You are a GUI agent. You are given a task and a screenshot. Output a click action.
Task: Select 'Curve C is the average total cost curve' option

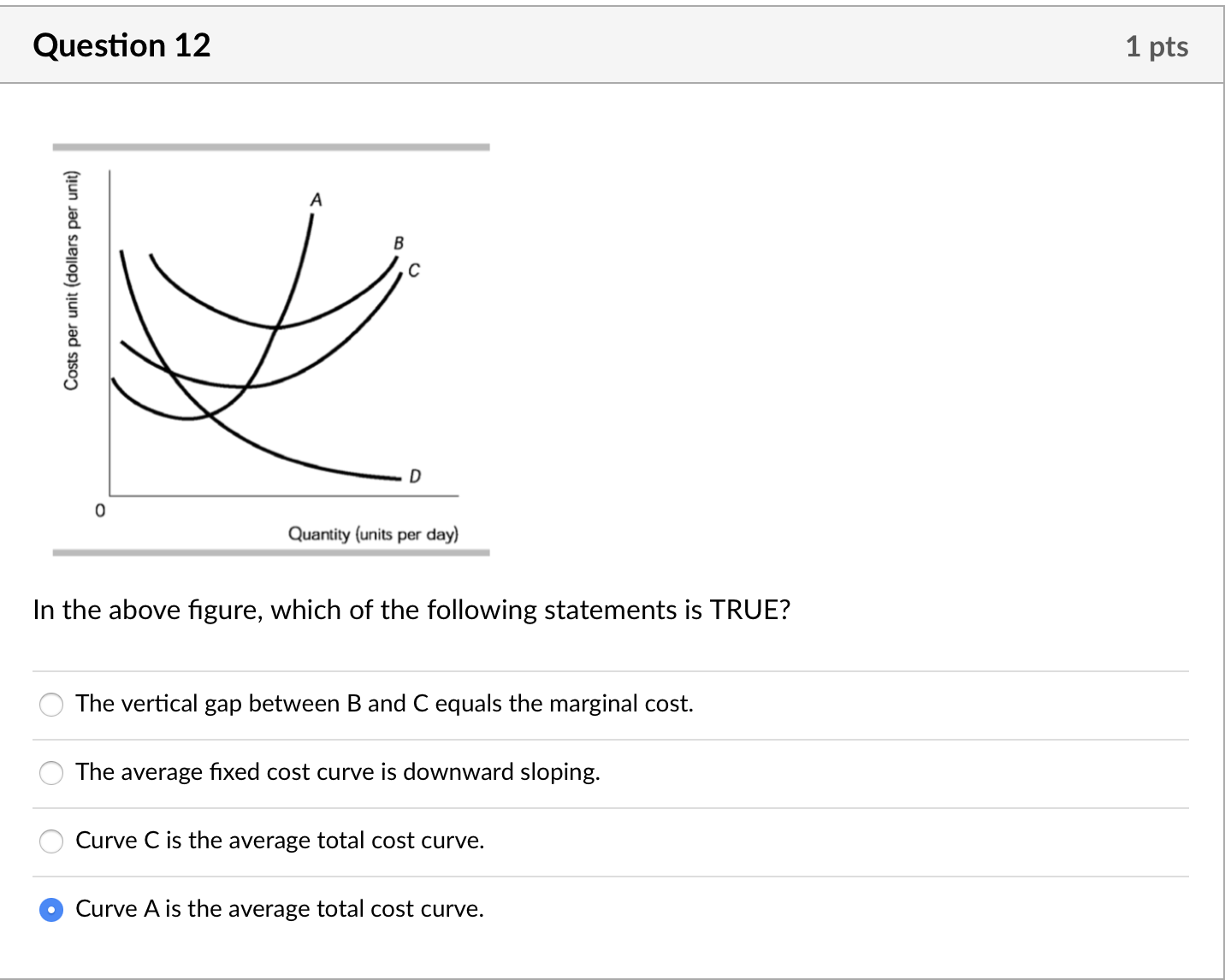click(x=50, y=841)
